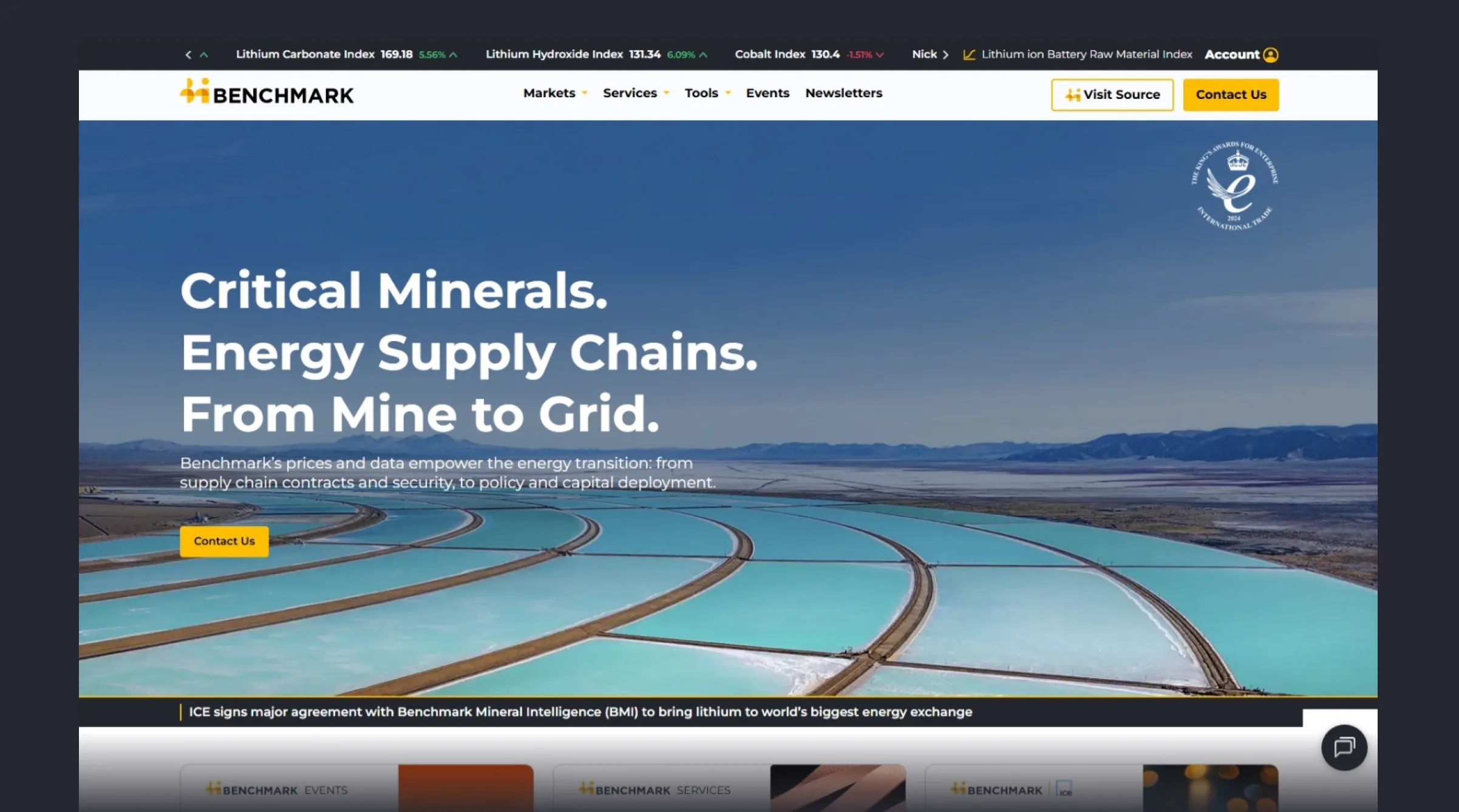The height and width of the screenshot is (812, 1459).
Task: Open the Newsletters page
Action: (x=843, y=93)
